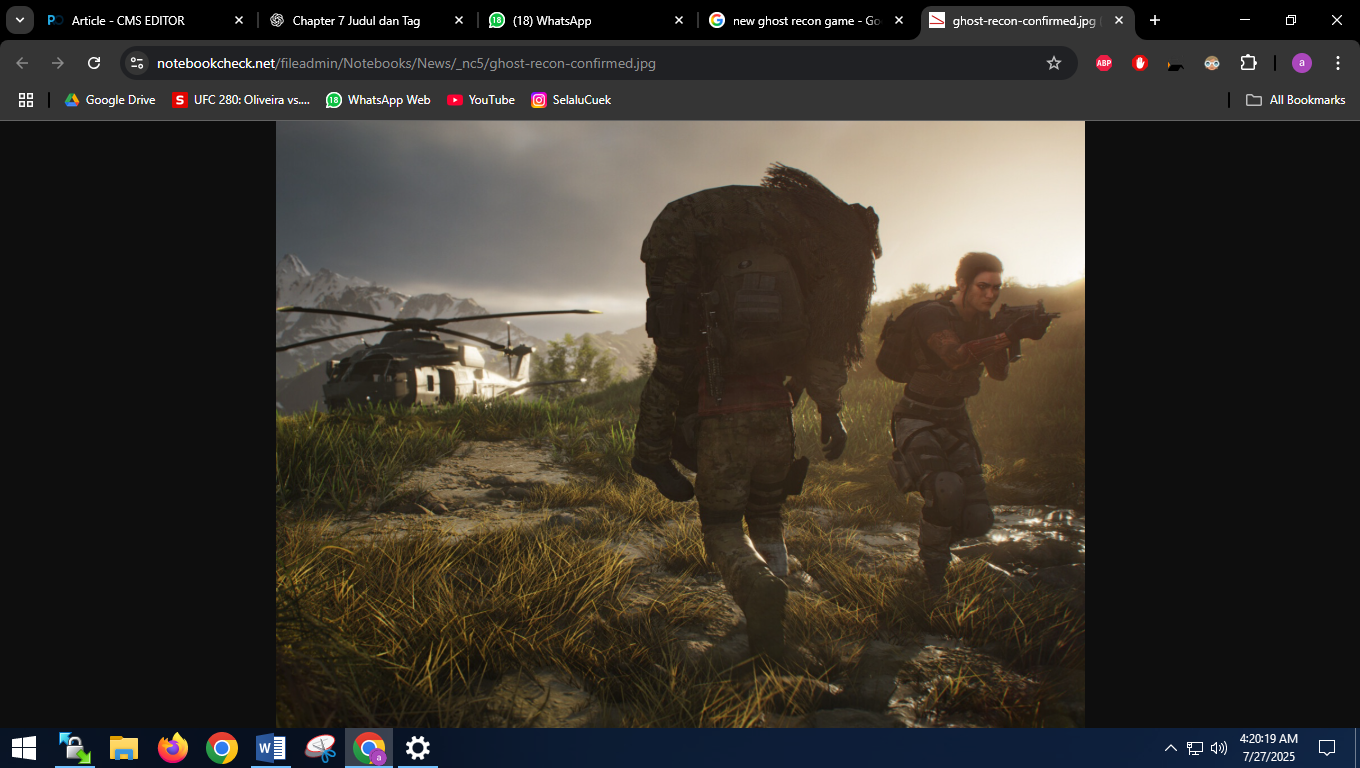Select the ghost-recon-confirmed.jpg tab
The height and width of the screenshot is (768, 1360).
point(1027,20)
